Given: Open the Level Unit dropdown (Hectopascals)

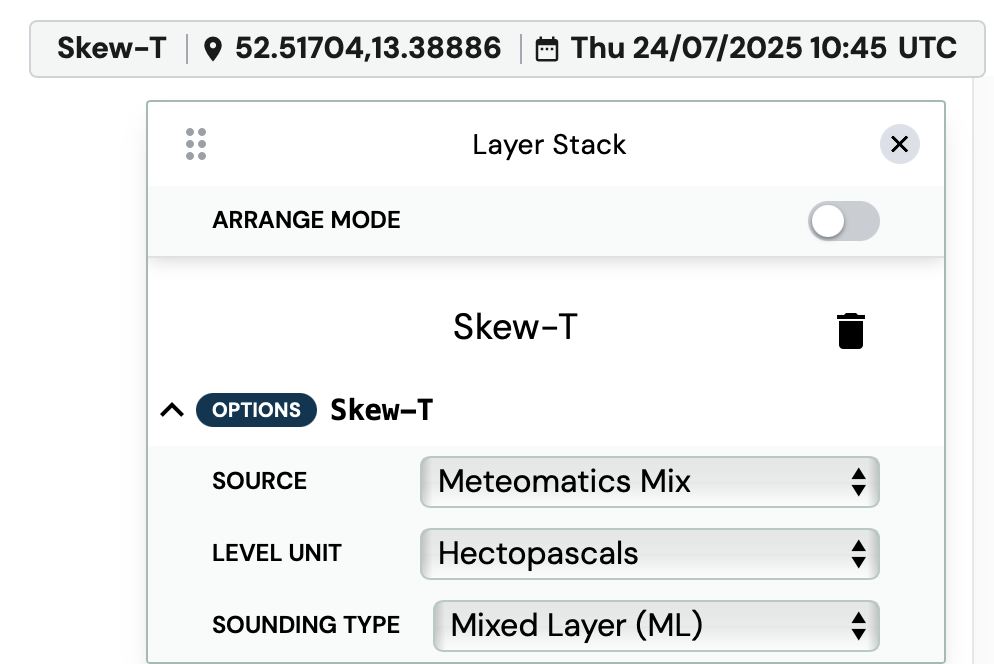Looking at the screenshot, I should coord(649,554).
